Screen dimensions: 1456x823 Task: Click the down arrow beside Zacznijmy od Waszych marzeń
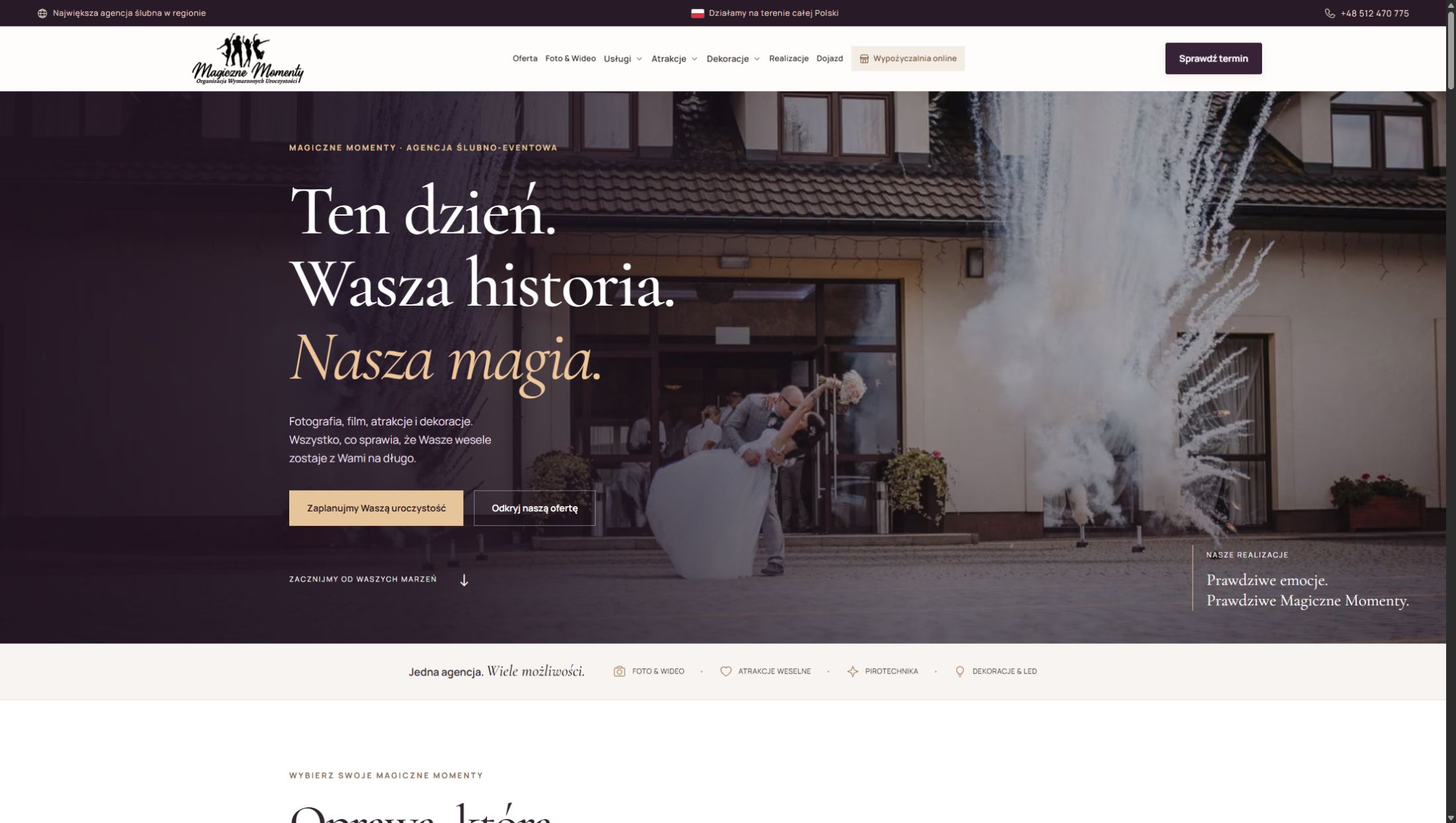(x=464, y=580)
